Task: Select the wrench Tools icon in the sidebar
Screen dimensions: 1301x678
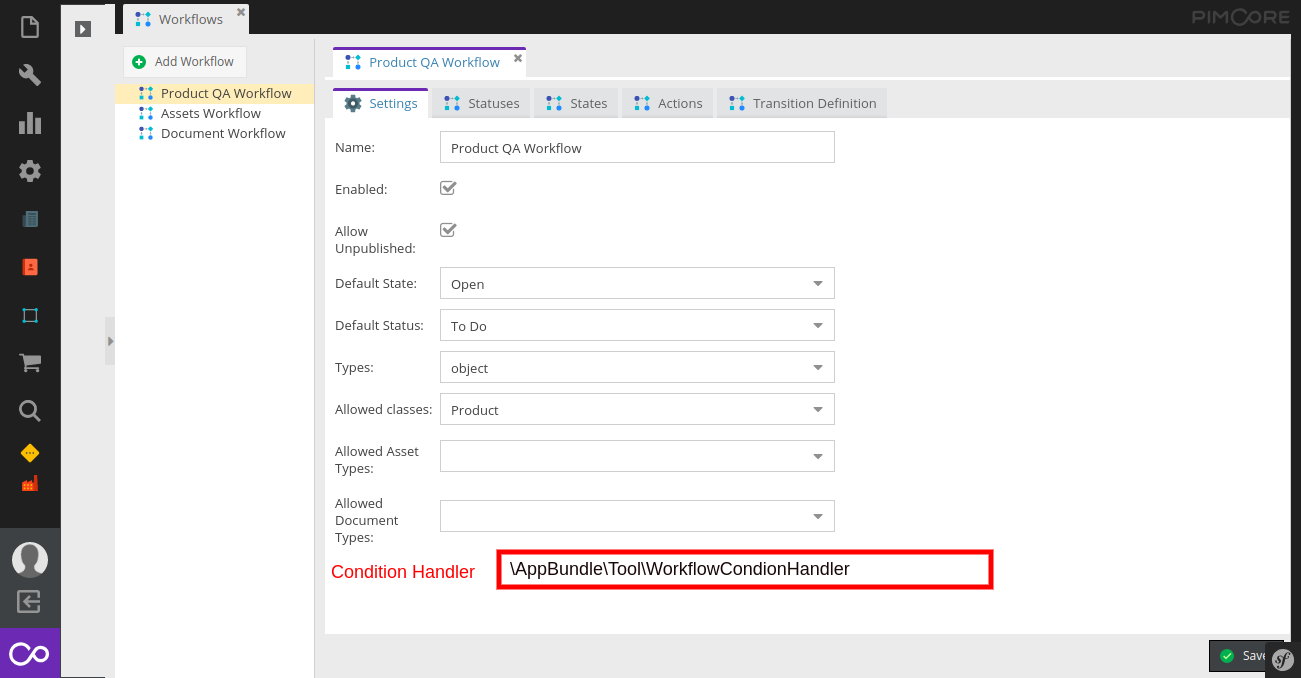Action: [x=29, y=75]
